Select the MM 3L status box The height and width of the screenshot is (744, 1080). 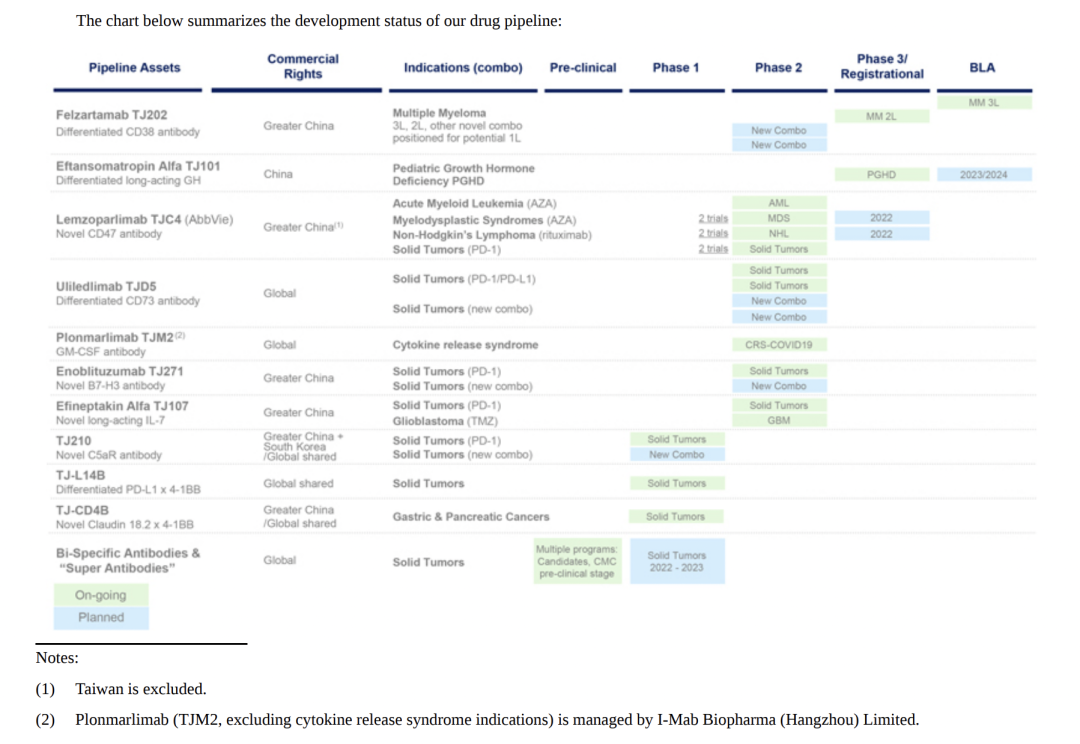983,102
